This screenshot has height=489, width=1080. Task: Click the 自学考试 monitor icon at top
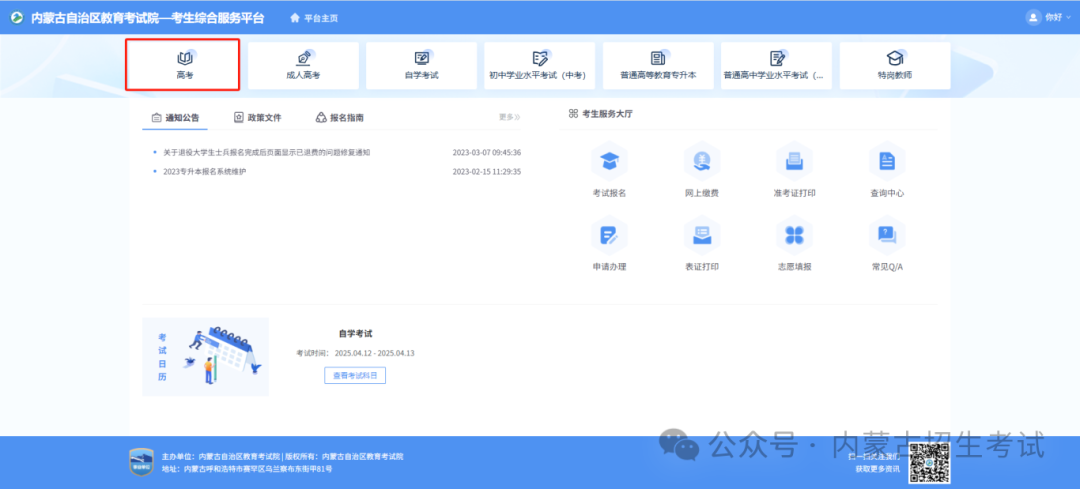422,58
